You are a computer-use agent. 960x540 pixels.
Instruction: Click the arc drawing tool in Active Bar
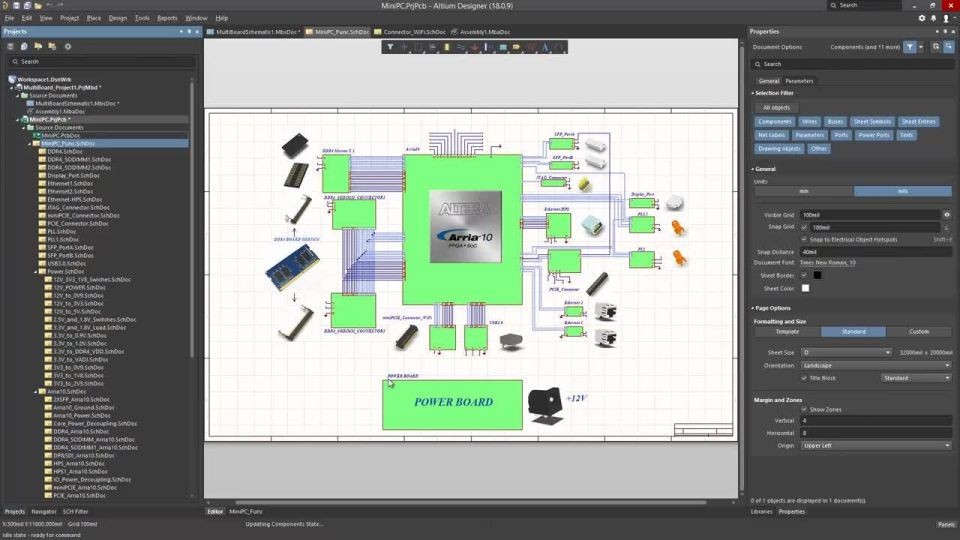[x=559, y=47]
